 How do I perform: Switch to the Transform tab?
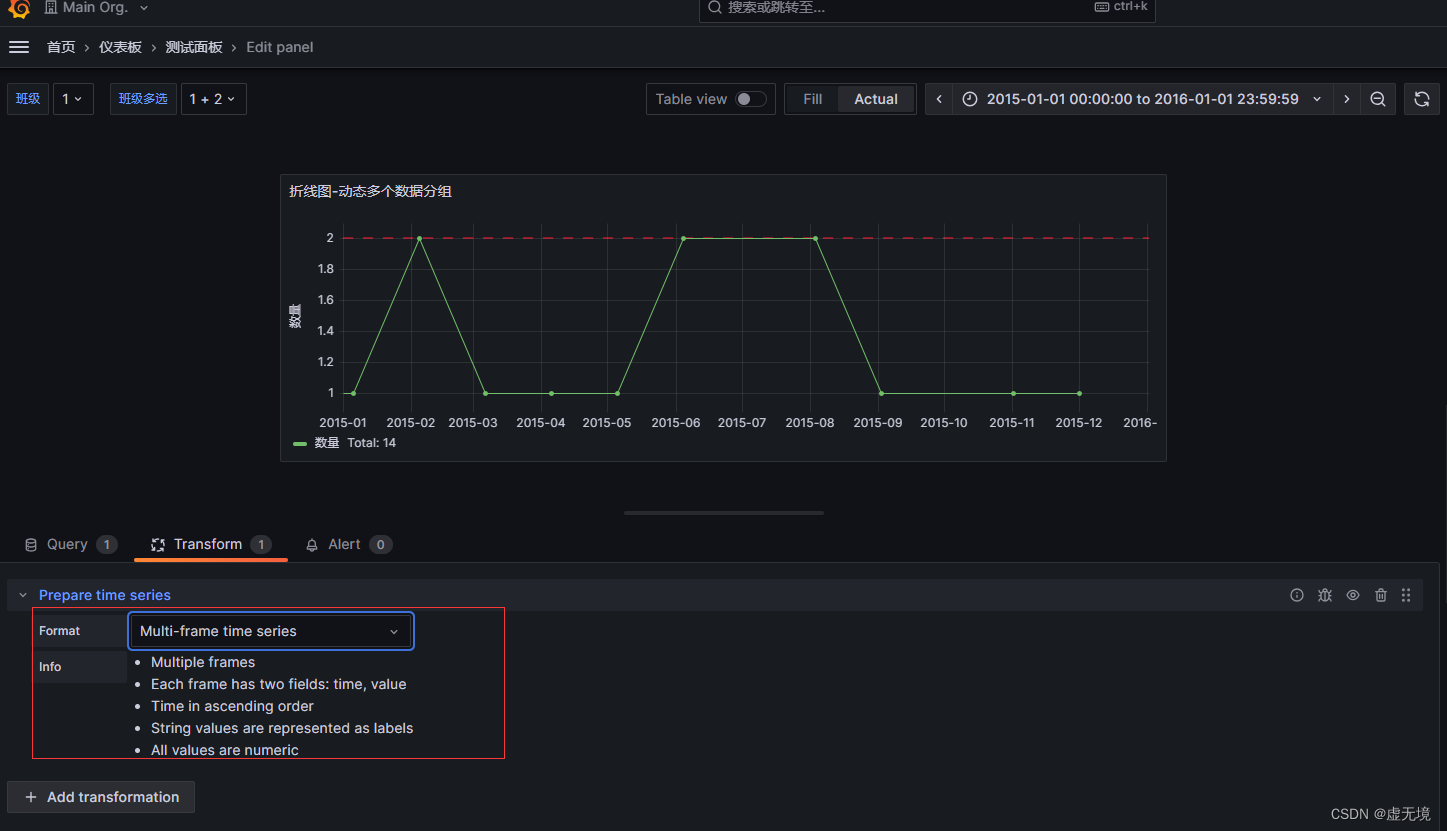[211, 544]
